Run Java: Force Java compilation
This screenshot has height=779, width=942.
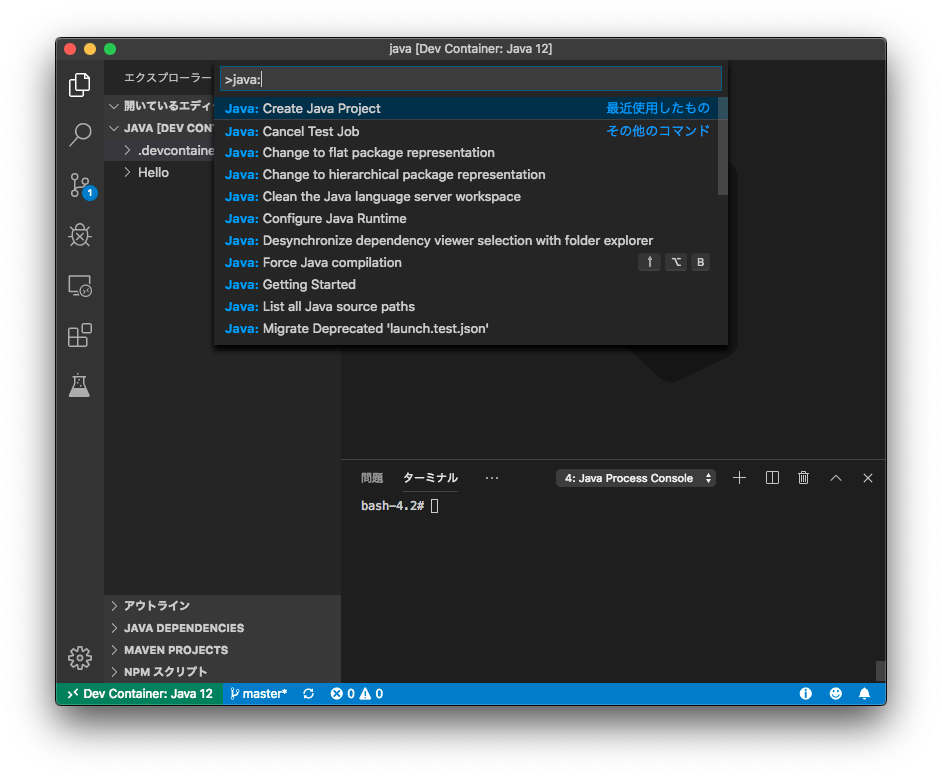coord(466,262)
